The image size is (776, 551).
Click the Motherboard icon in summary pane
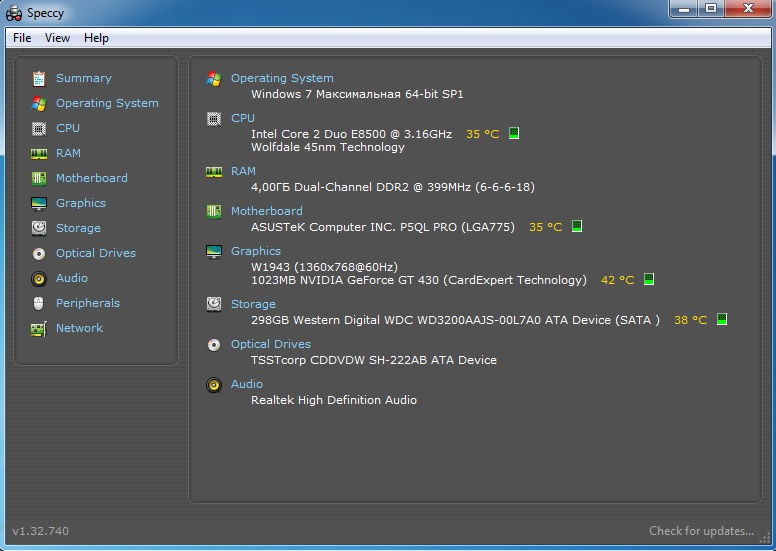pos(214,211)
